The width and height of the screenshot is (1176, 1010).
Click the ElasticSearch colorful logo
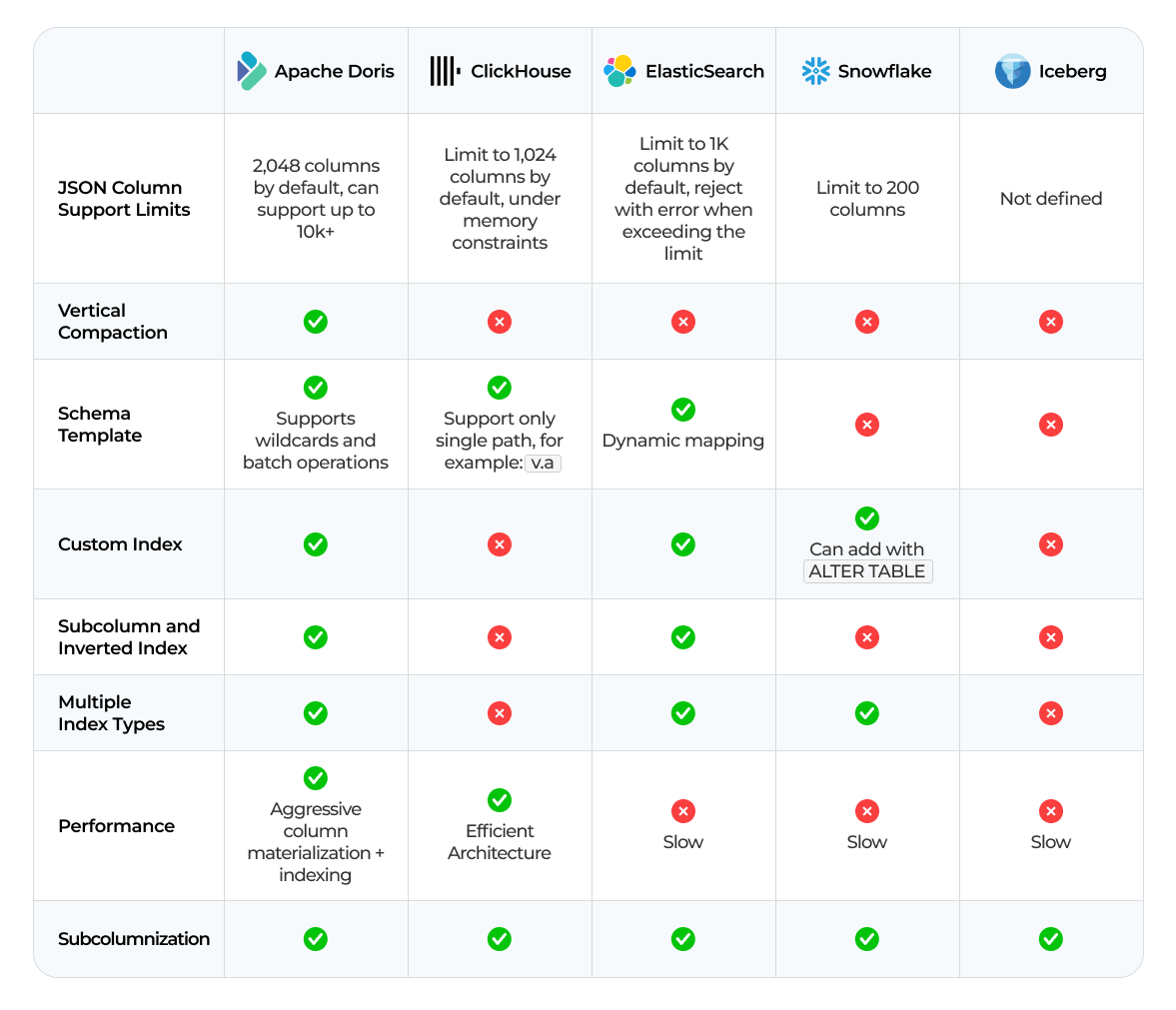[x=619, y=71]
